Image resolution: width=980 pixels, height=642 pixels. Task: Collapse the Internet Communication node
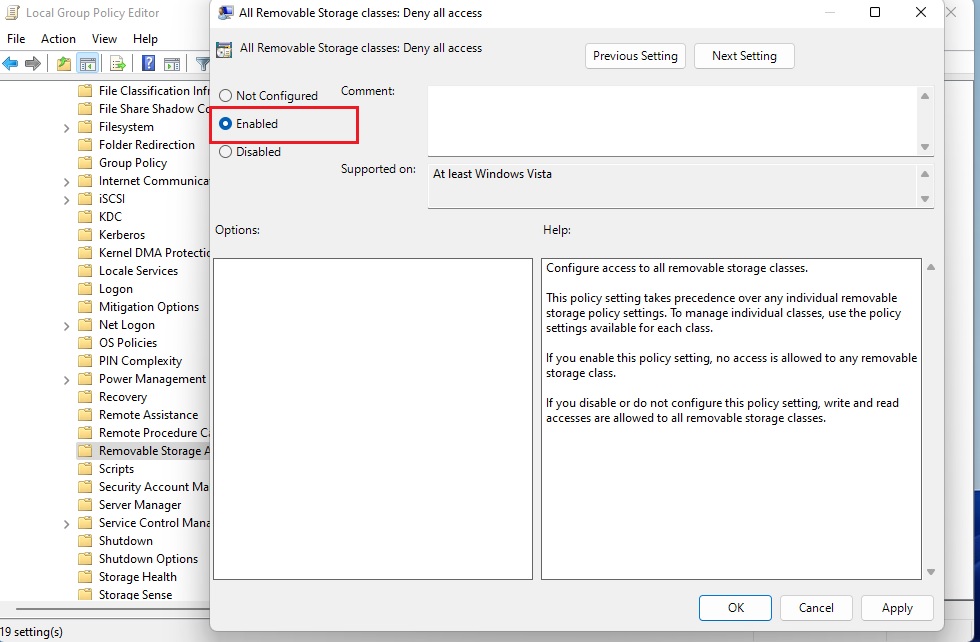(66, 180)
